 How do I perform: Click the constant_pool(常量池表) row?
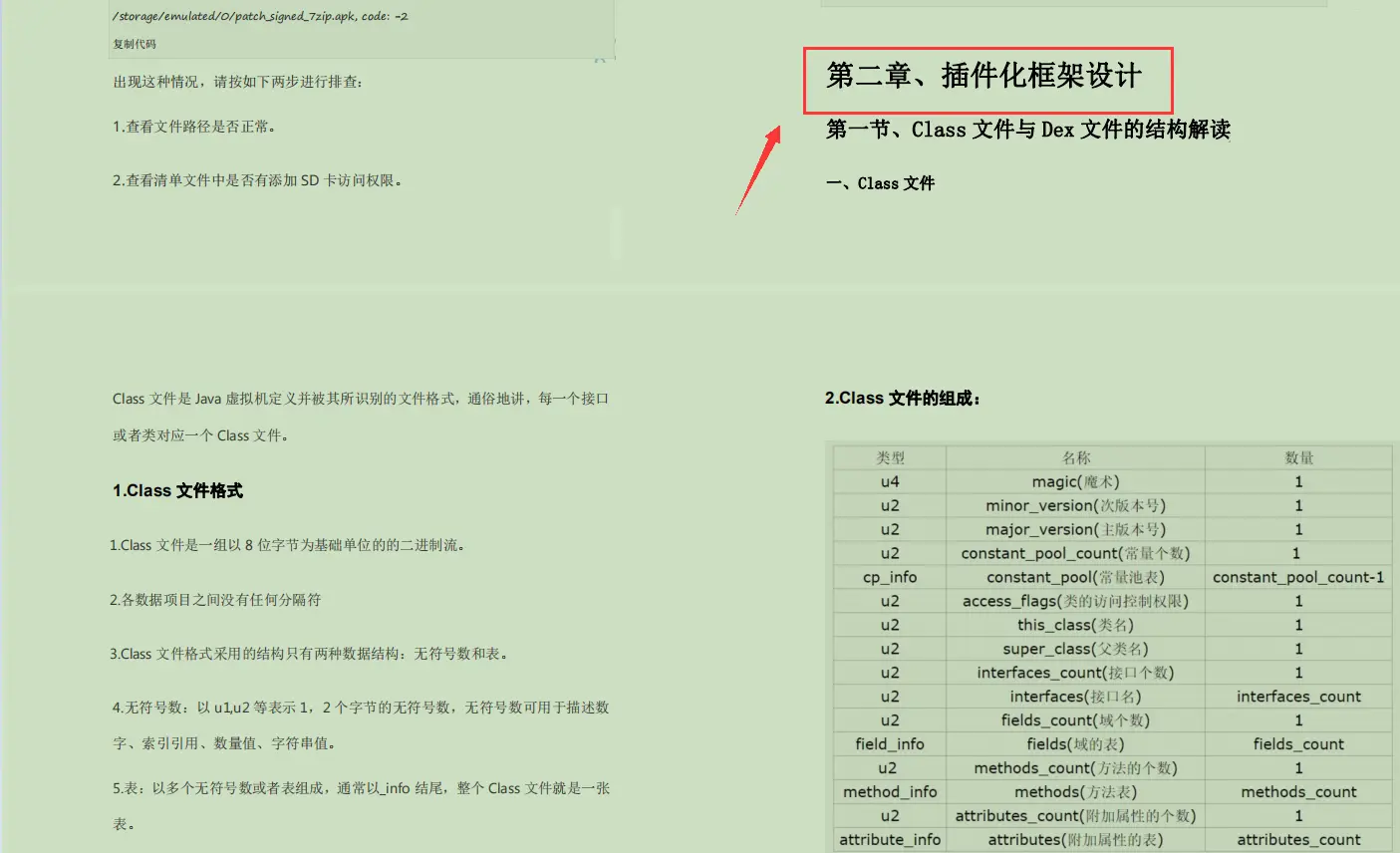point(1074,577)
